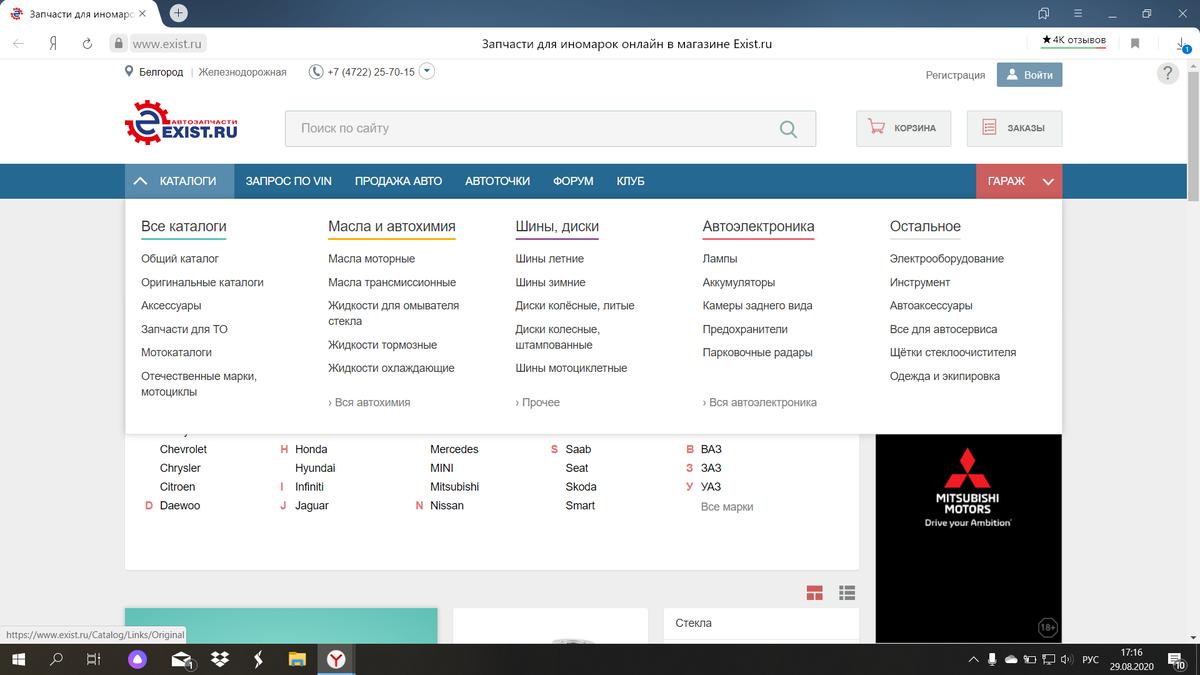
Task: Open КЛУБ menu item
Action: [630, 181]
